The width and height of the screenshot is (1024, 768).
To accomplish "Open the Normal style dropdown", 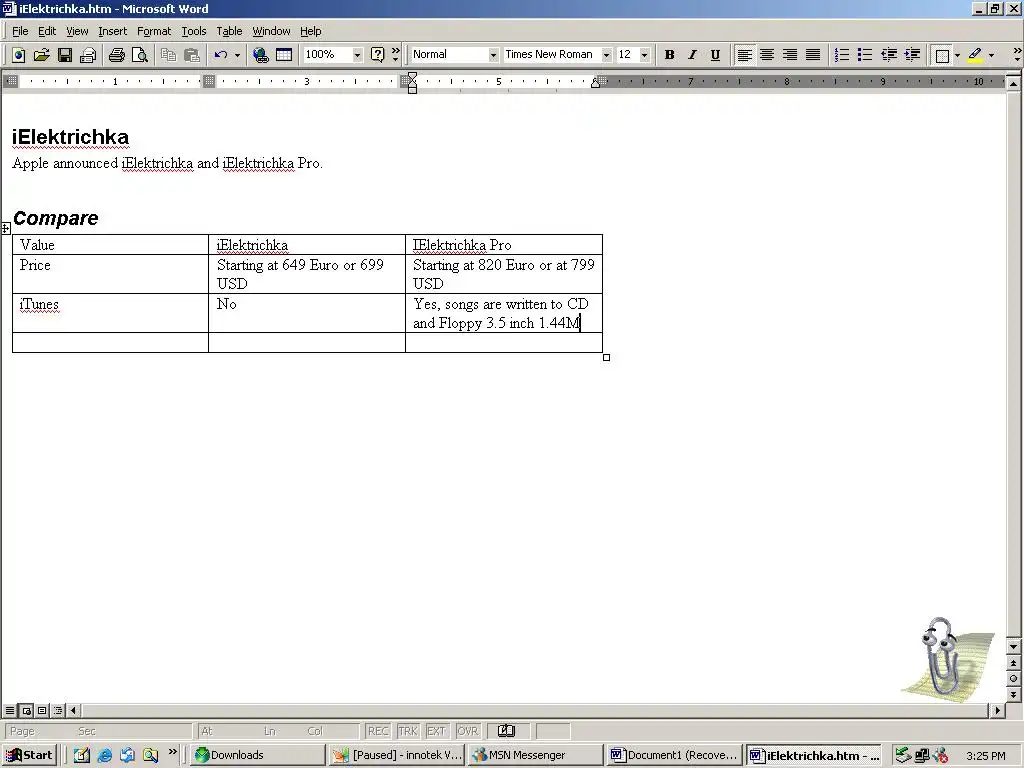I will pyautogui.click(x=493, y=55).
